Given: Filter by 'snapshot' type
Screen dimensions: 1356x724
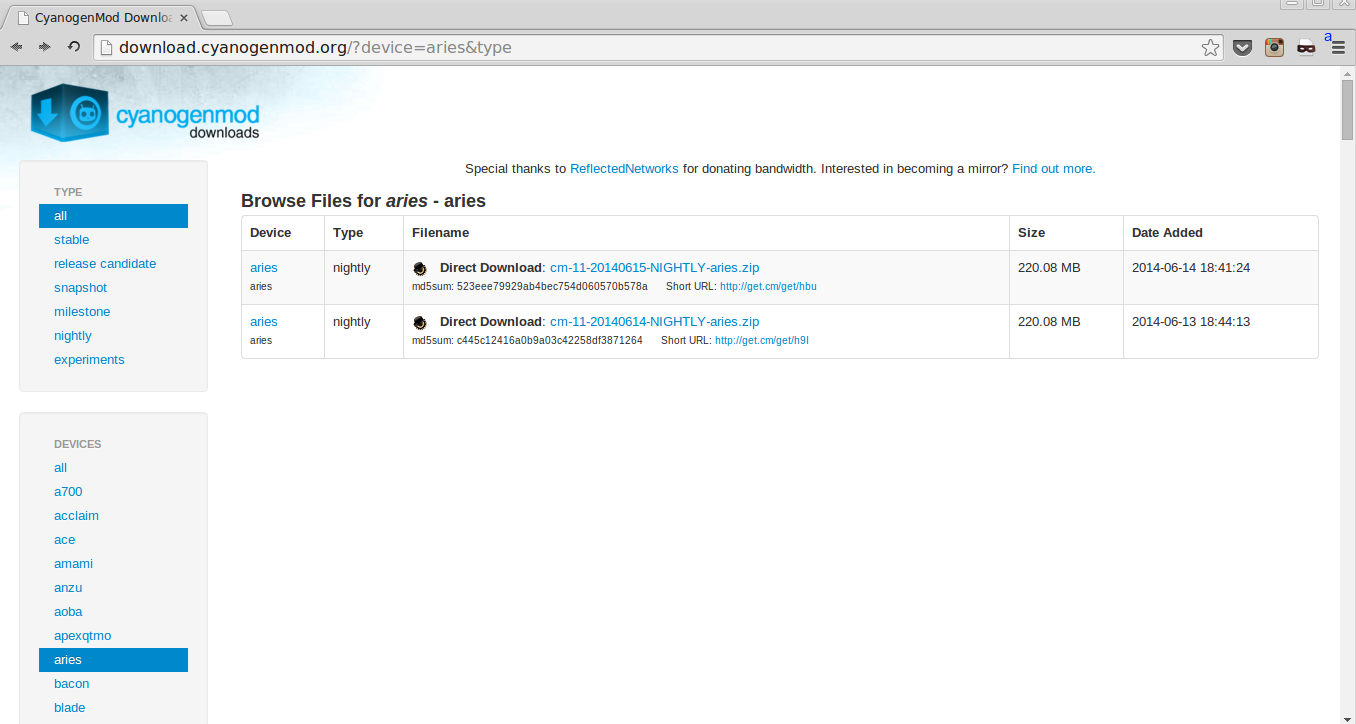Looking at the screenshot, I should pos(80,288).
